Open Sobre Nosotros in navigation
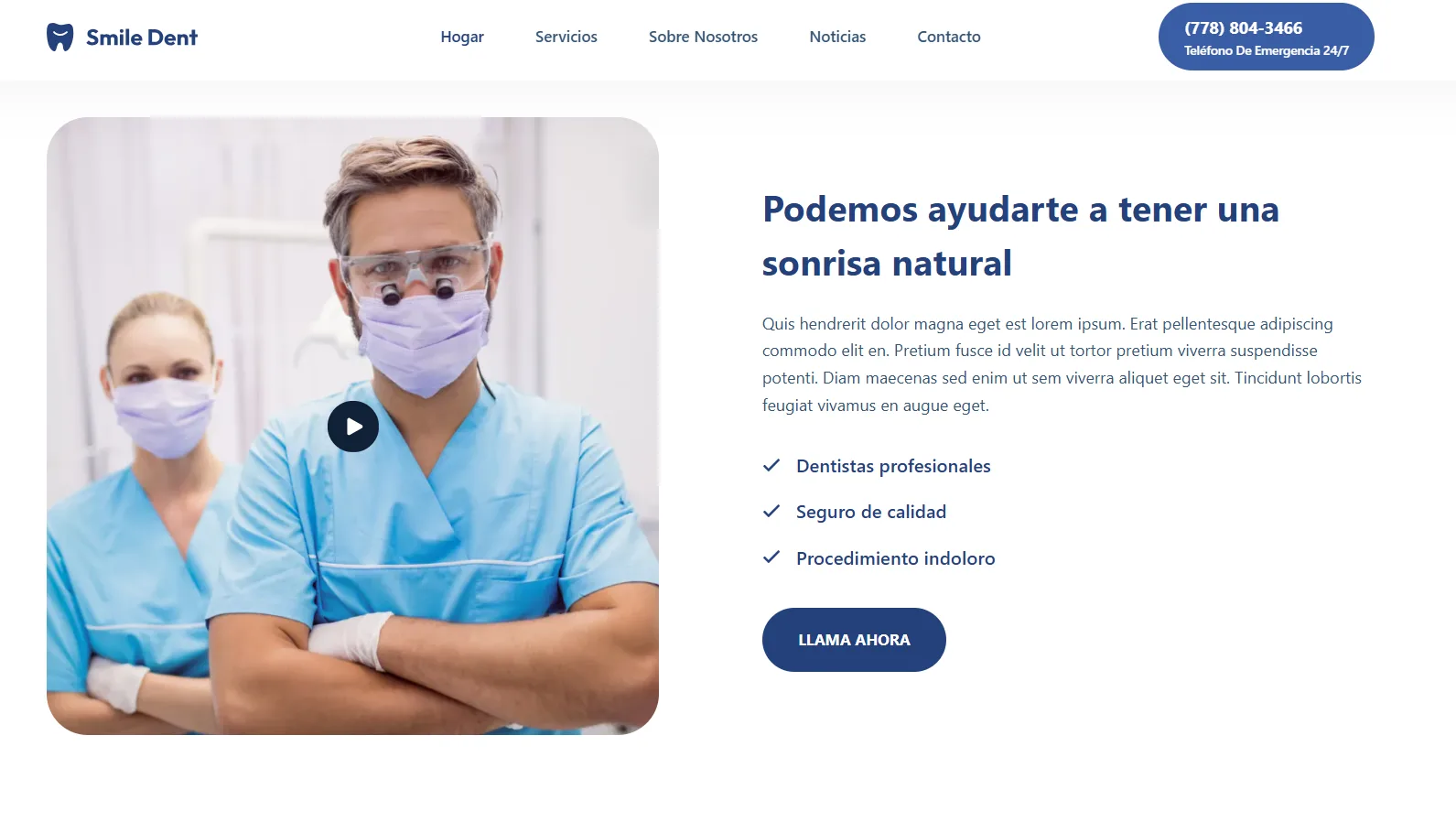The height and width of the screenshot is (822, 1456). (703, 37)
